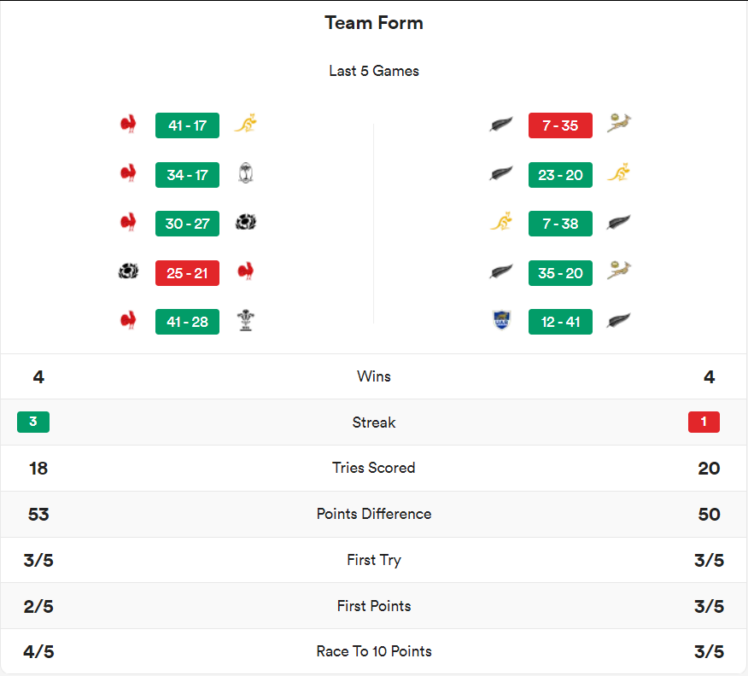Click the kangaroo icon left of 7 - 38
748x676 pixels.
click(502, 223)
